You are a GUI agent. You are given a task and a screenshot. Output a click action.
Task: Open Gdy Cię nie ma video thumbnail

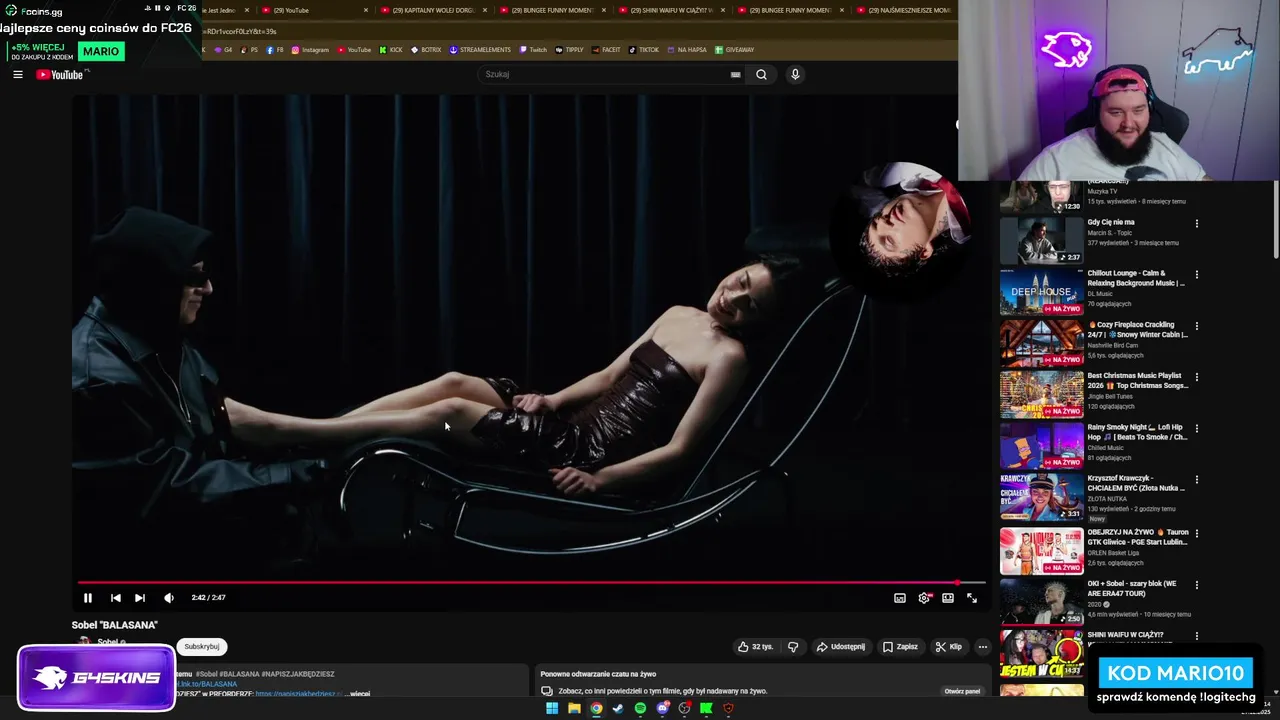coord(1041,241)
